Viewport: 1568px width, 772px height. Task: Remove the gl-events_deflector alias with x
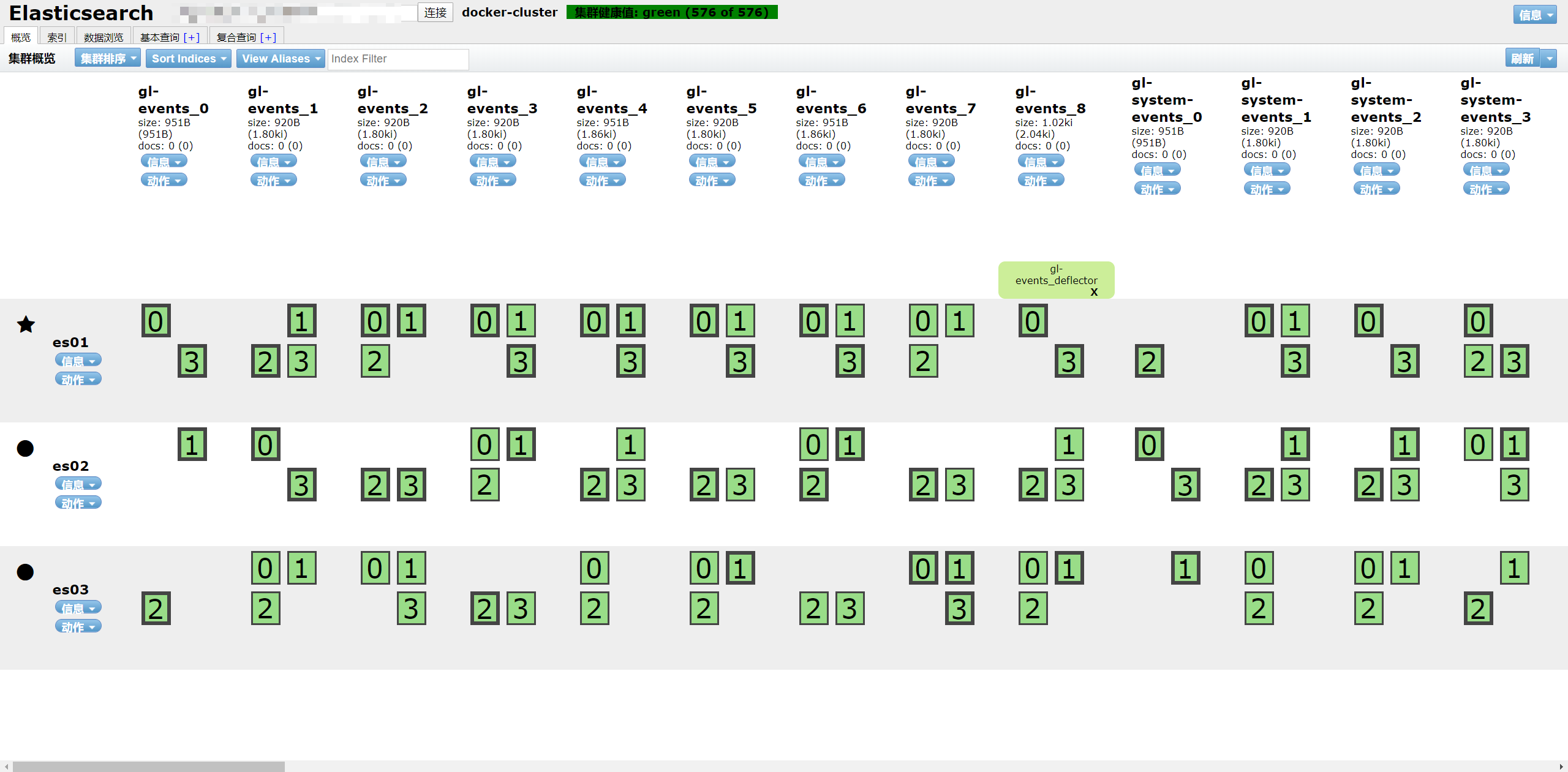coord(1094,292)
